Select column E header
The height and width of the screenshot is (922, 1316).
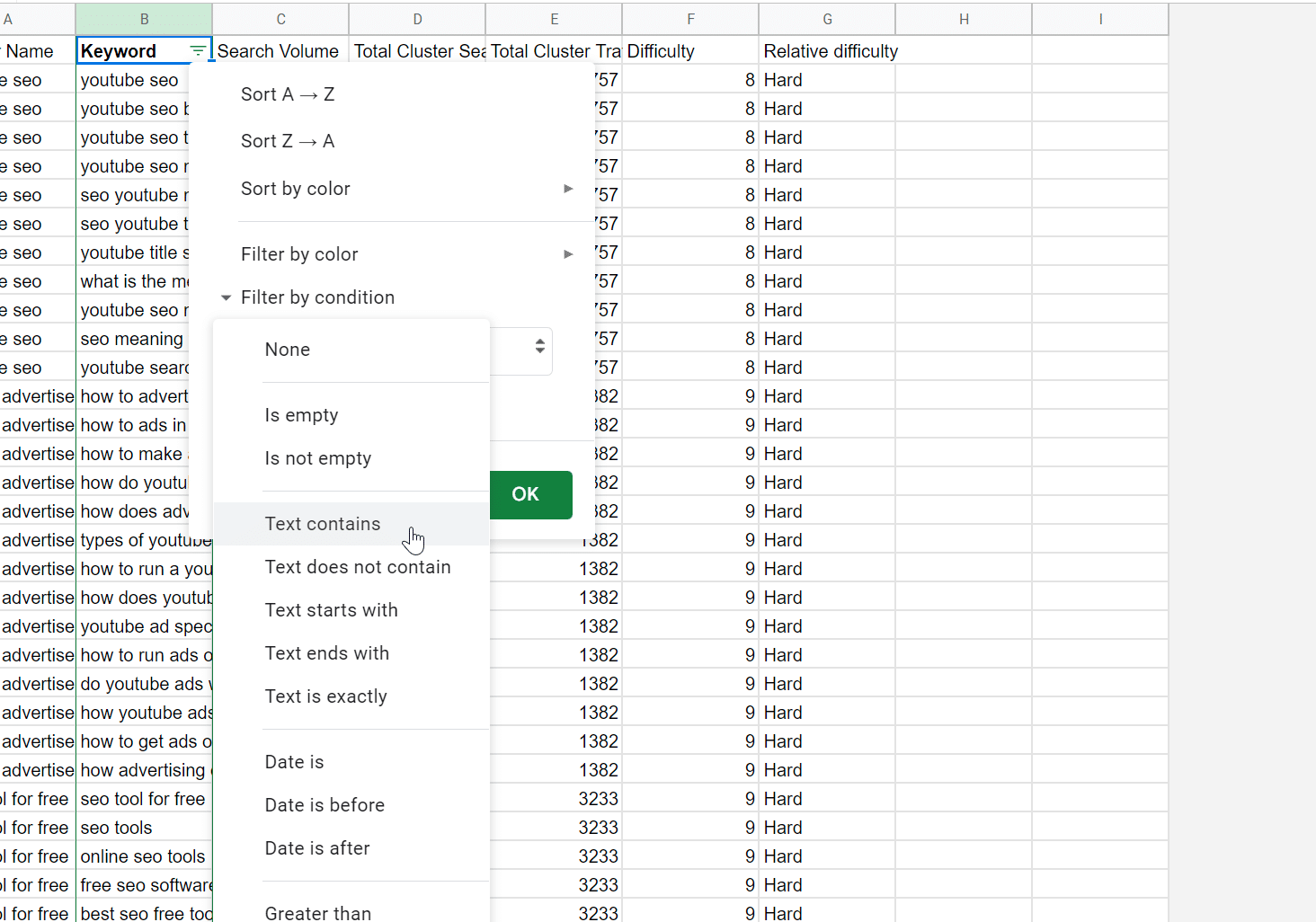(554, 19)
